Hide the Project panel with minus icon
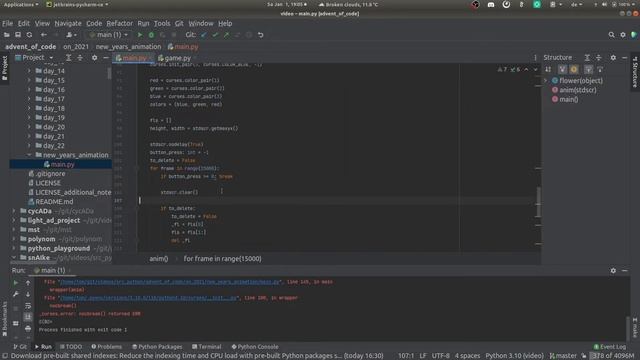 pos(106,58)
